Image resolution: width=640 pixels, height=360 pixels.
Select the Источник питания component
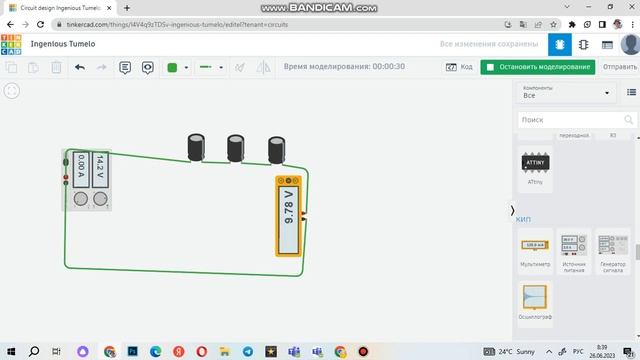pyautogui.click(x=573, y=251)
